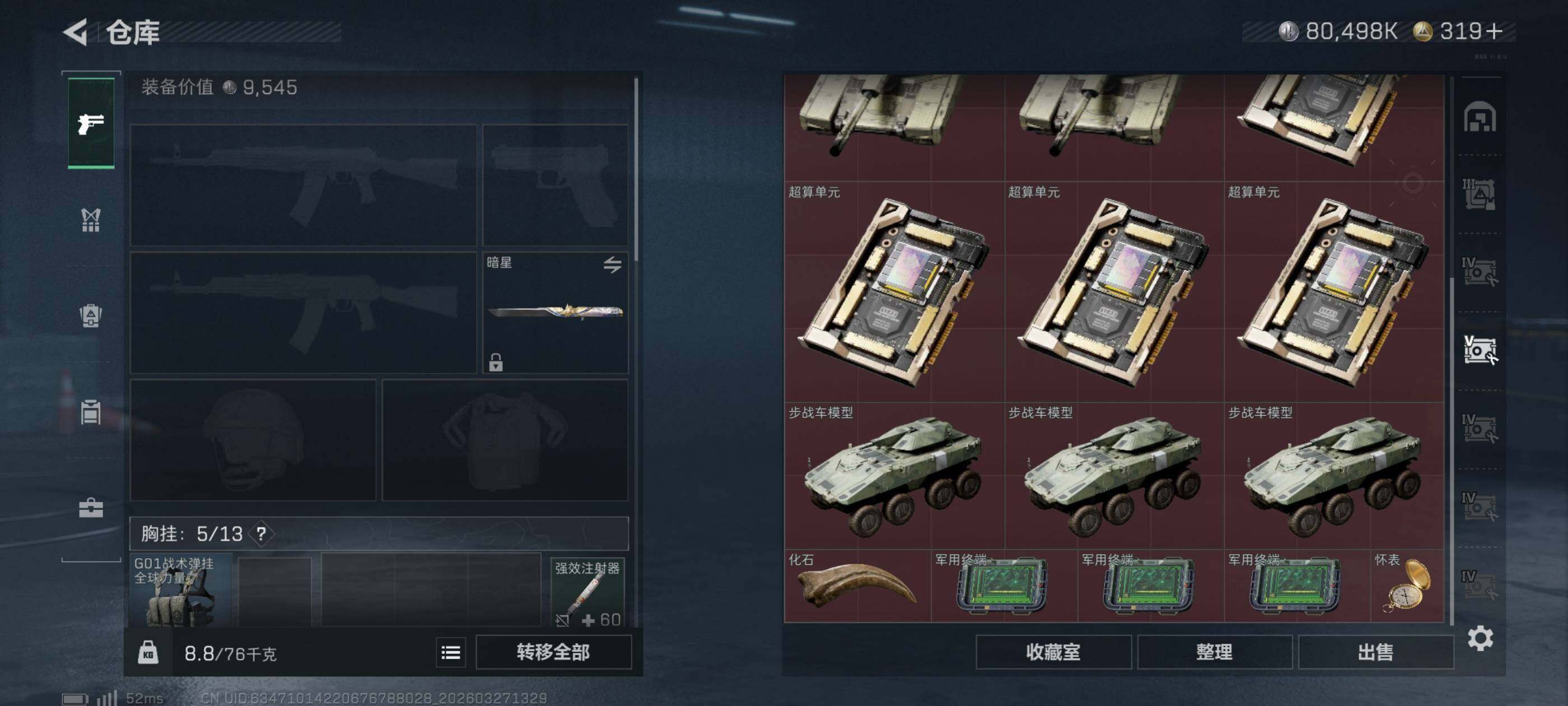Screen dimensions: 1568x706
Task: Open the 收藏室 collection room
Action: pos(1053,652)
